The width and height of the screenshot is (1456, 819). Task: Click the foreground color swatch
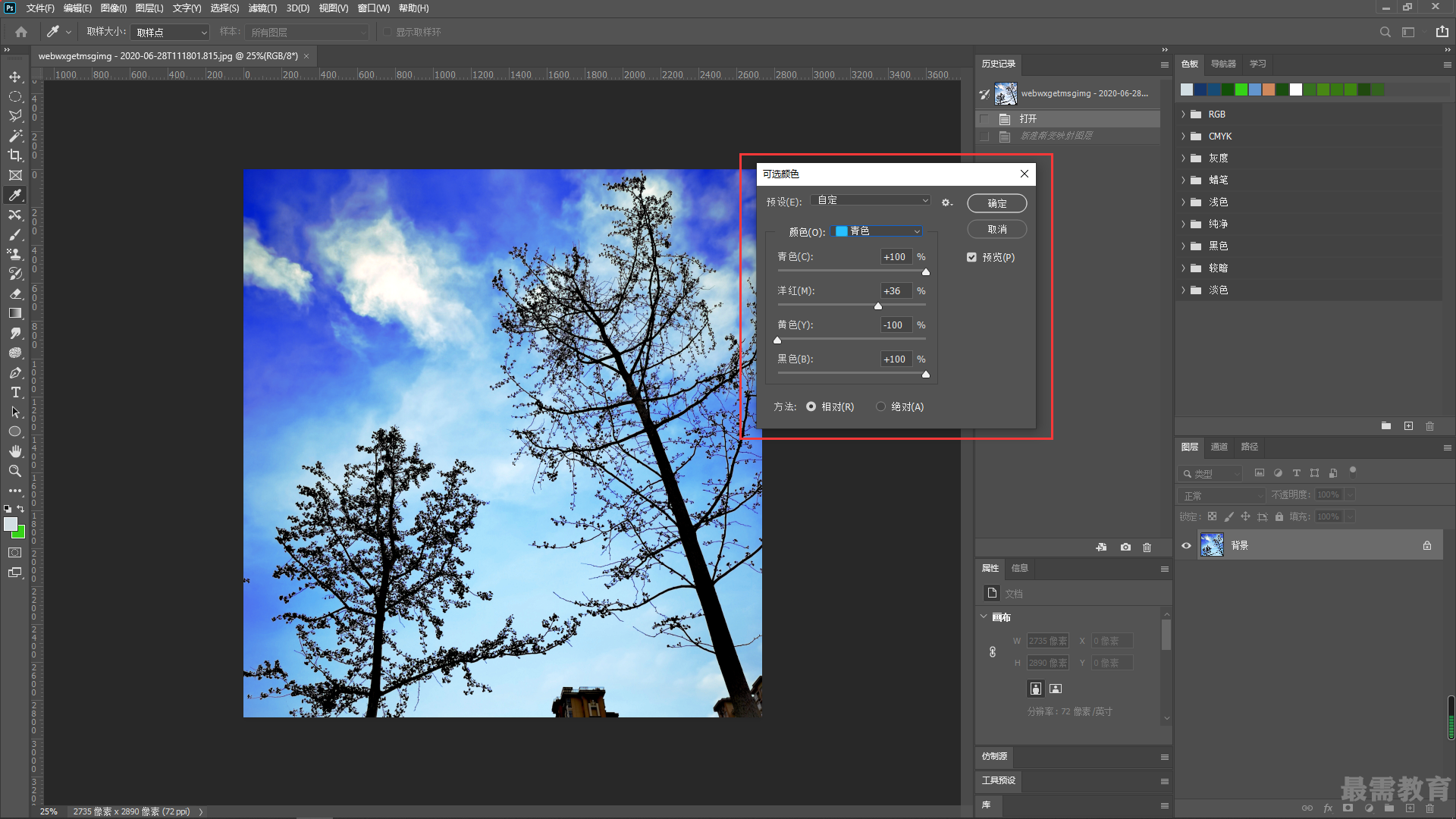11,524
